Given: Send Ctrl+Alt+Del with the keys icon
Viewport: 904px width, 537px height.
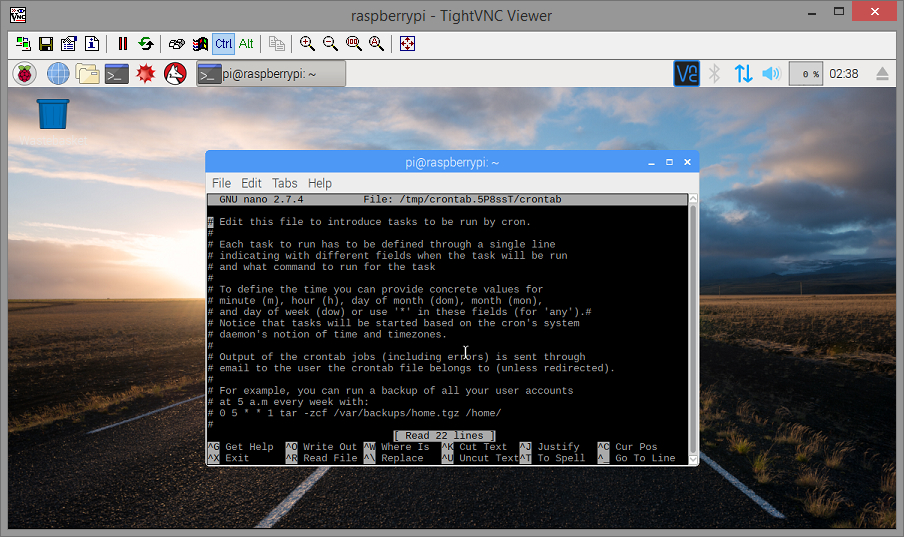Looking at the screenshot, I should coord(177,44).
